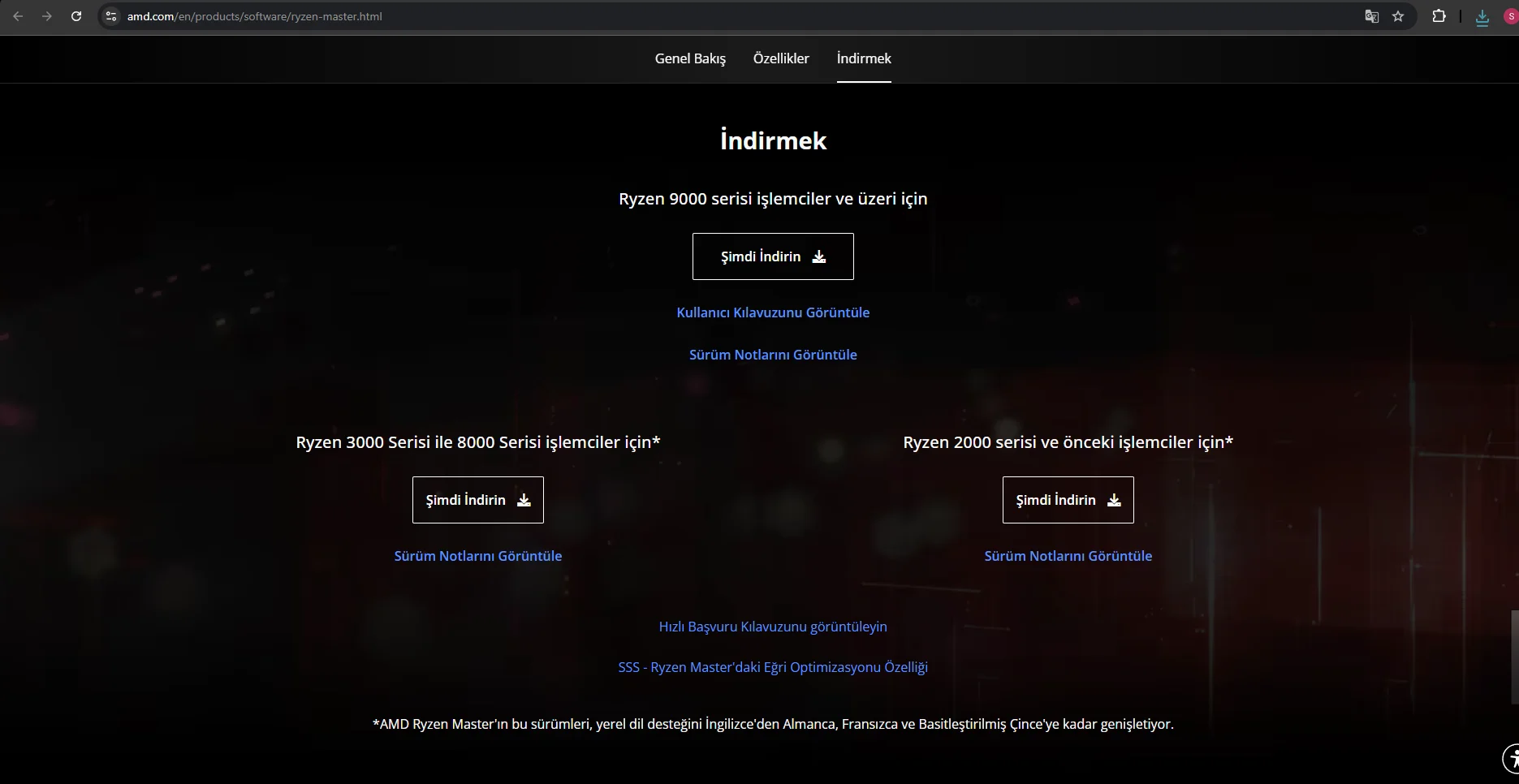The width and height of the screenshot is (1519, 784).
Task: Download Ryzen Master for Ryzen 2000 series
Action: [1068, 500]
